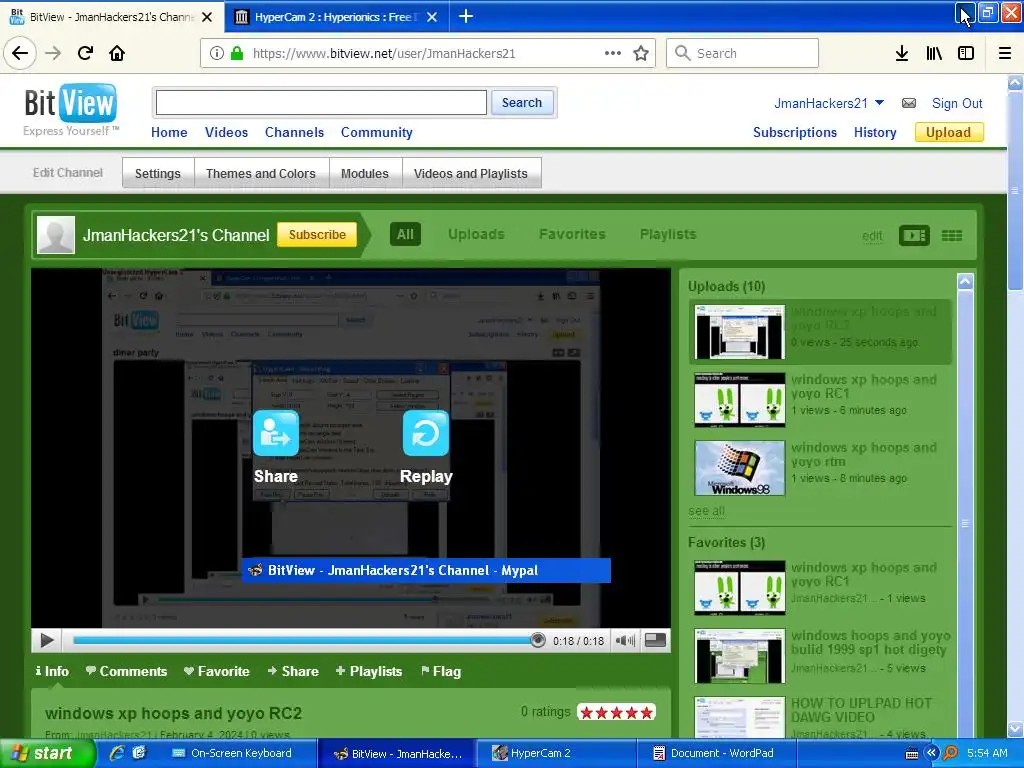Click the browser Back arrow
The image size is (1024, 768).
(20, 53)
